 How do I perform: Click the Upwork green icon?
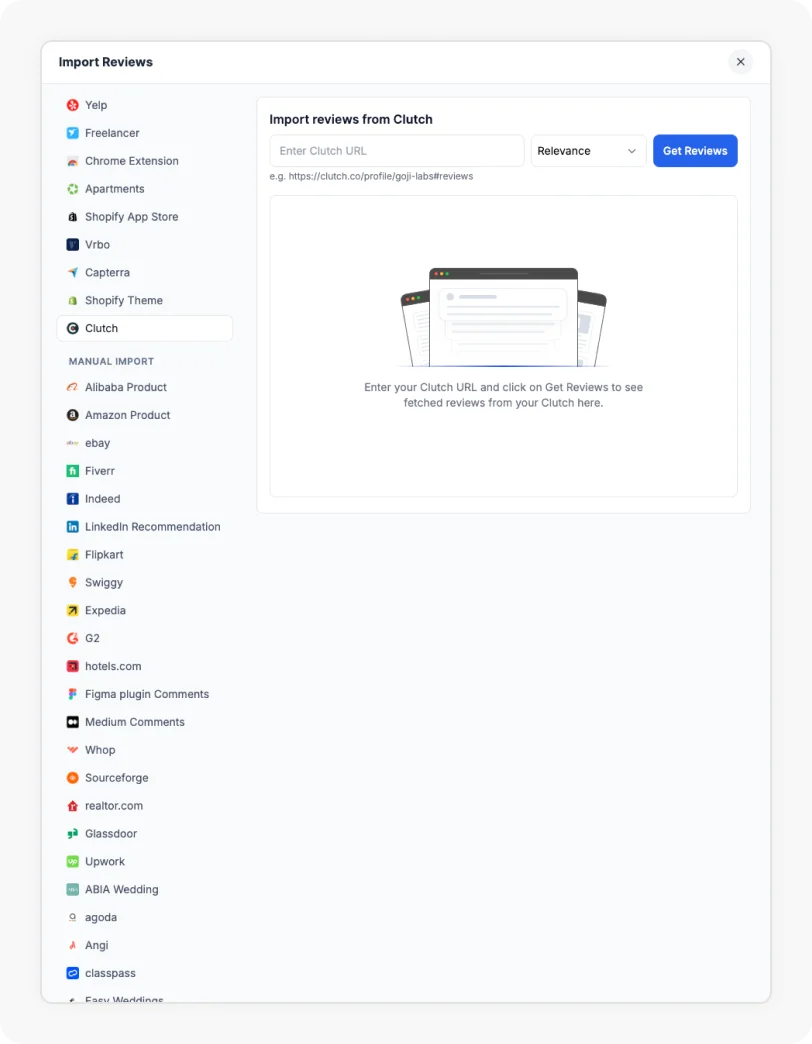point(73,862)
